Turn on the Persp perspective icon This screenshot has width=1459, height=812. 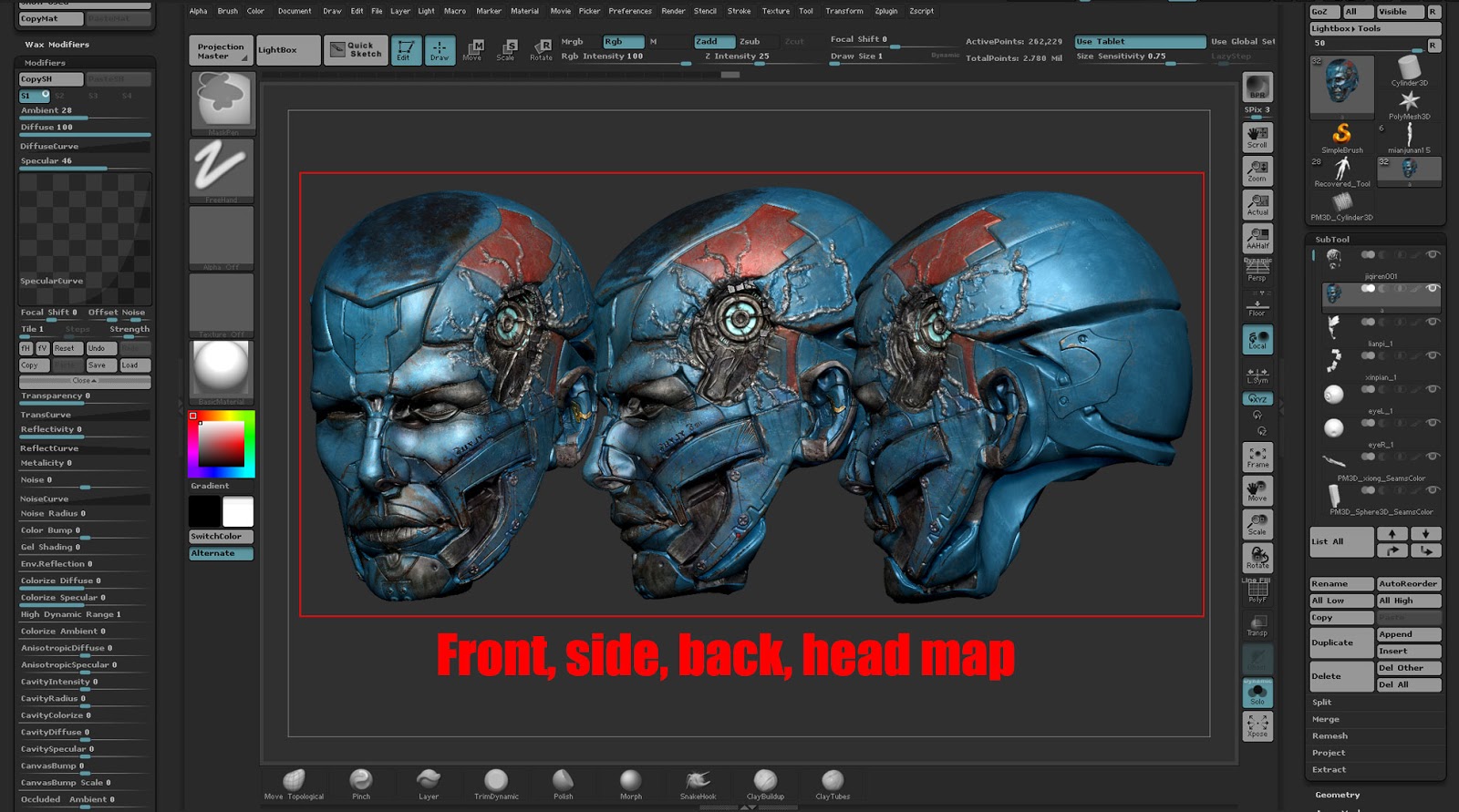point(1257,270)
